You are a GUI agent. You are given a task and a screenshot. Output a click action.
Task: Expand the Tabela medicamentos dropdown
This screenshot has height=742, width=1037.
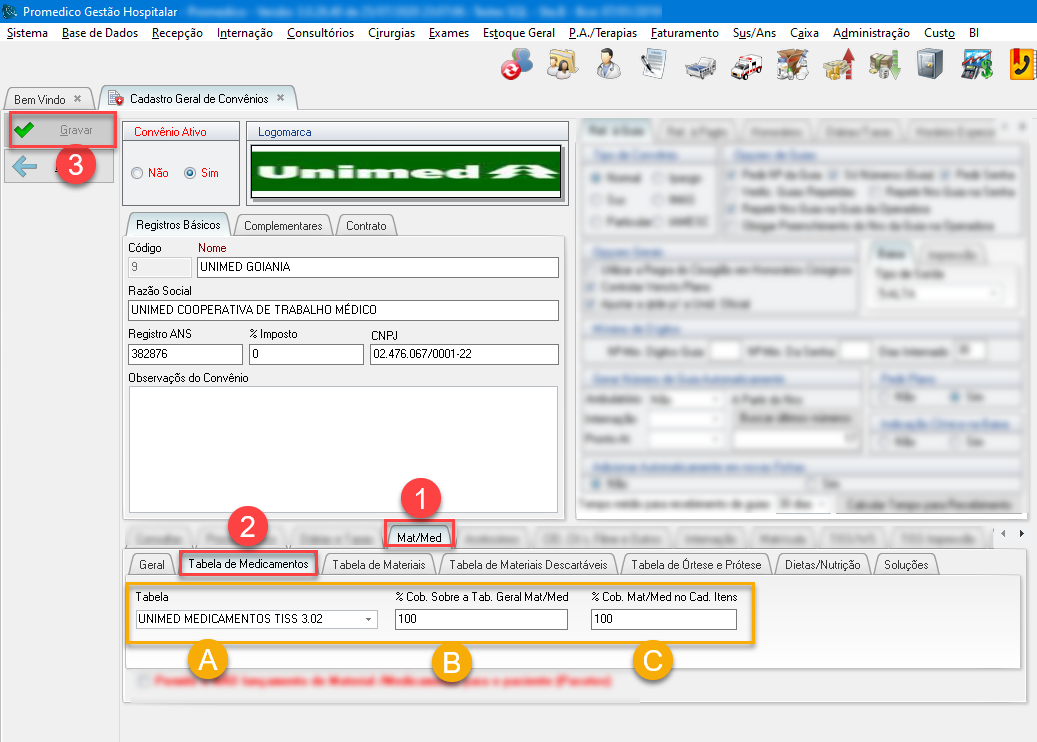coord(368,619)
